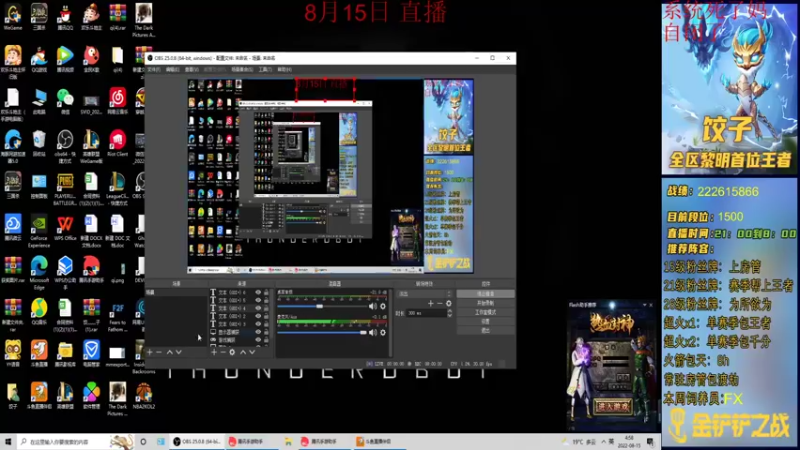This screenshot has width=800, height=450.
Task: Add a new scene with the Scenes plus icon
Action: click(150, 352)
